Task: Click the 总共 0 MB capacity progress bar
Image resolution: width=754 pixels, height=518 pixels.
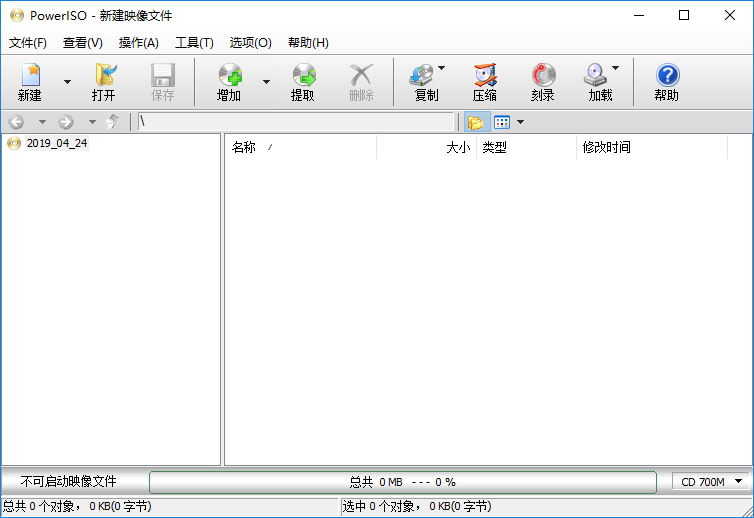Action: [x=402, y=482]
